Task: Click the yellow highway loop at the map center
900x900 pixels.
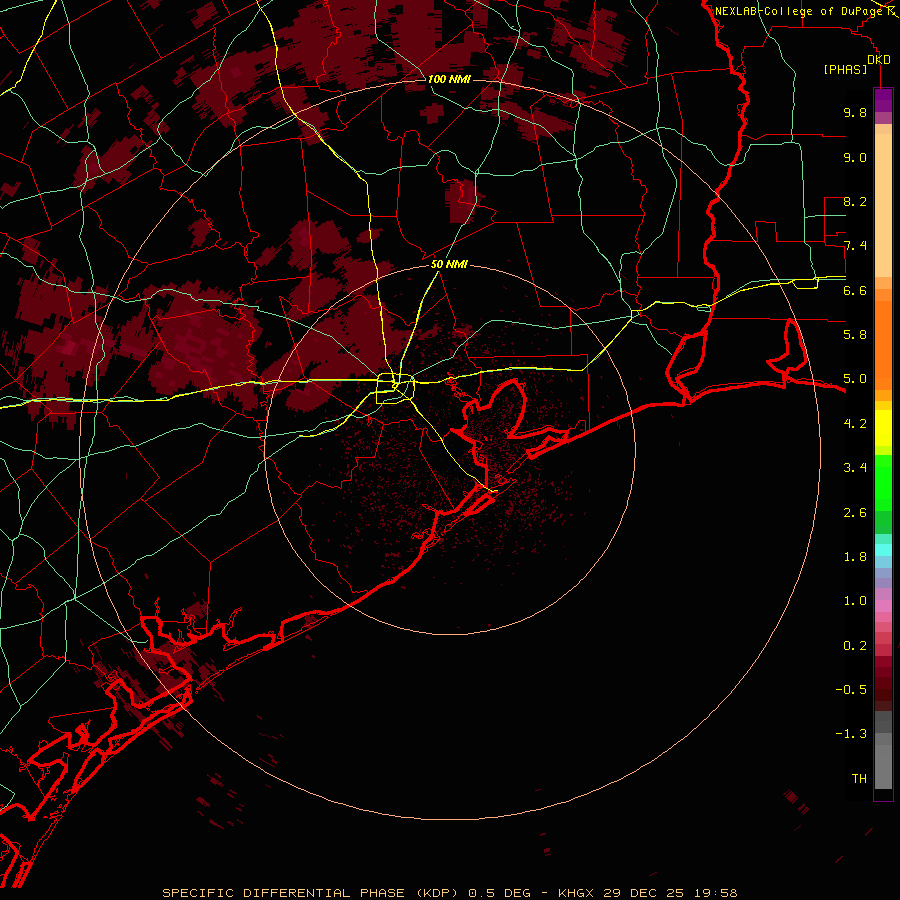Action: tap(395, 389)
